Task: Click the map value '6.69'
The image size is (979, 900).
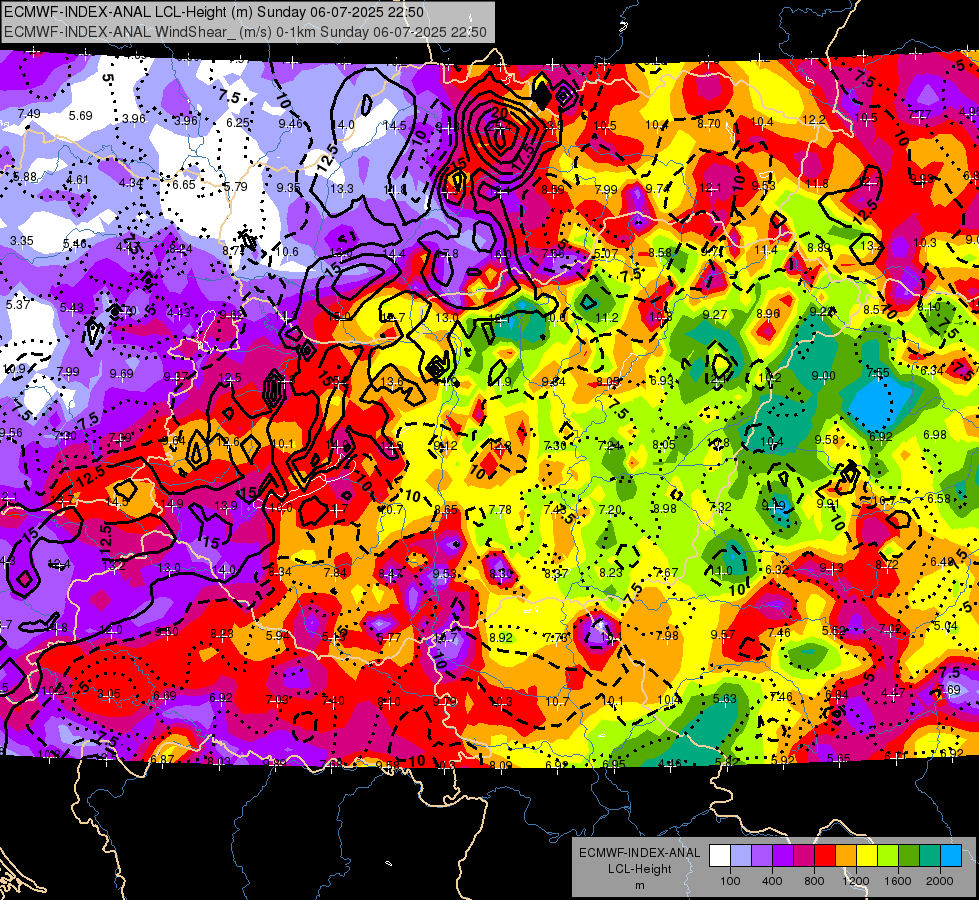Action: coord(165,696)
